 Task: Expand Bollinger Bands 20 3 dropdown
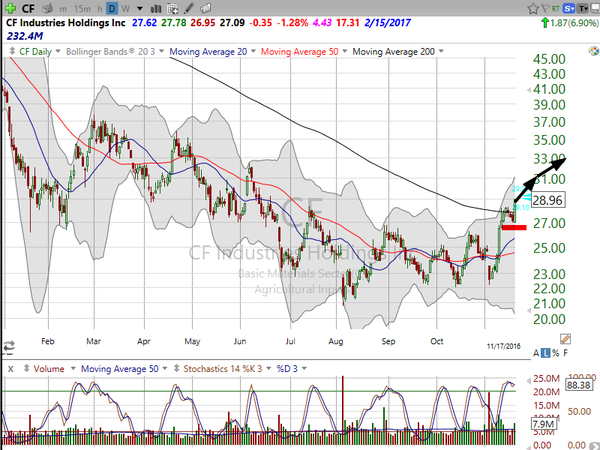(x=161, y=51)
